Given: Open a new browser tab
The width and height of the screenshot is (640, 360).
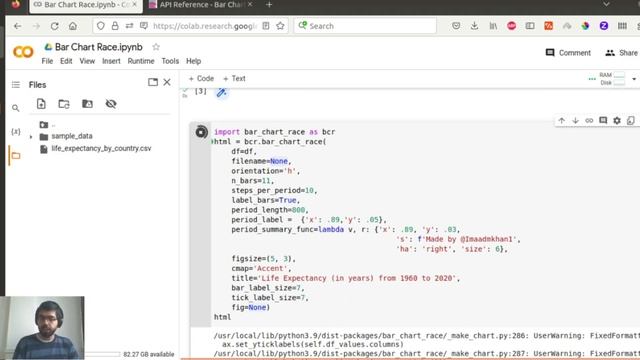Looking at the screenshot, I should 269,4.
